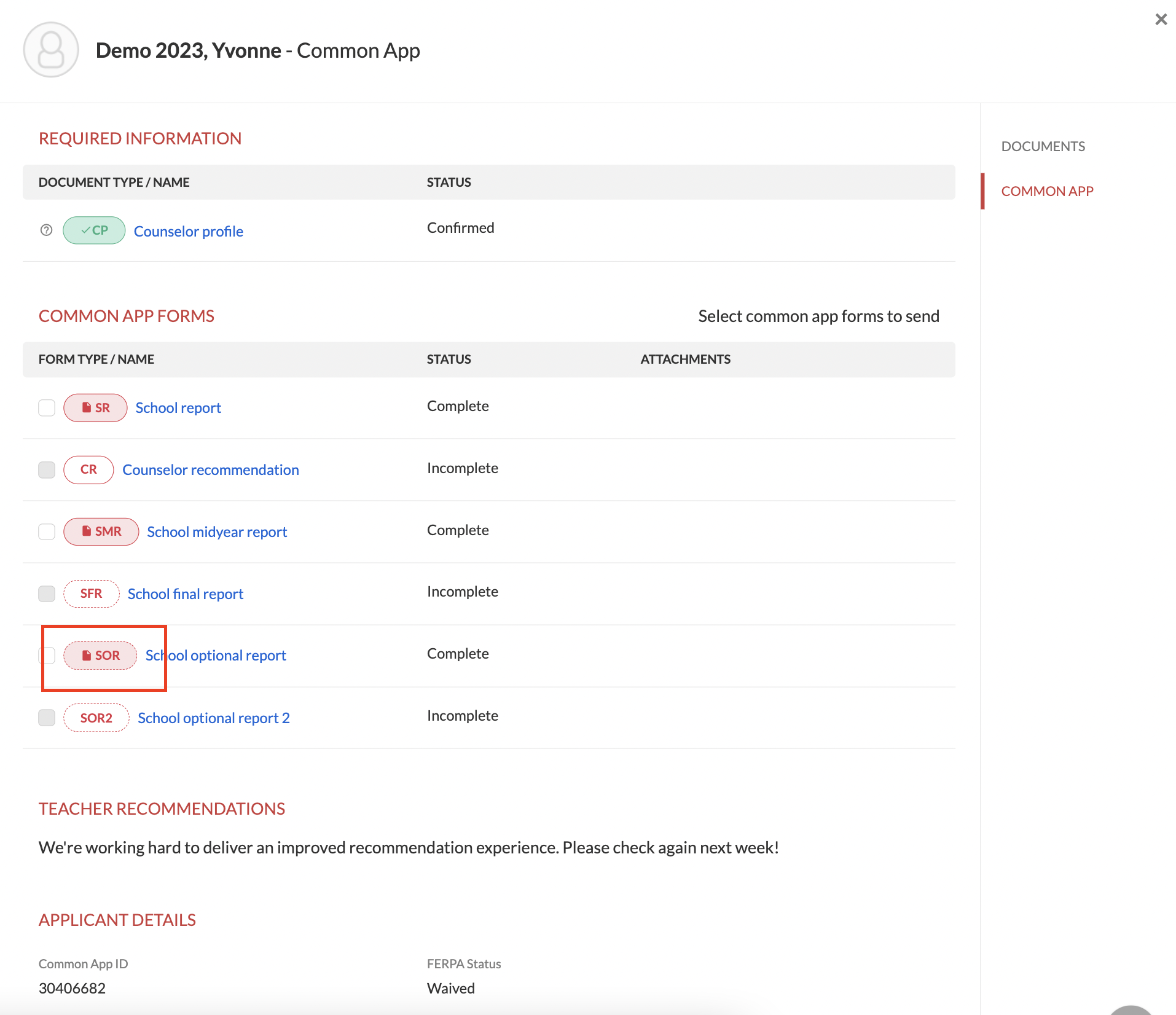Click the SFR form badge
Viewport: 1176px width, 1015px height.
pos(91,594)
